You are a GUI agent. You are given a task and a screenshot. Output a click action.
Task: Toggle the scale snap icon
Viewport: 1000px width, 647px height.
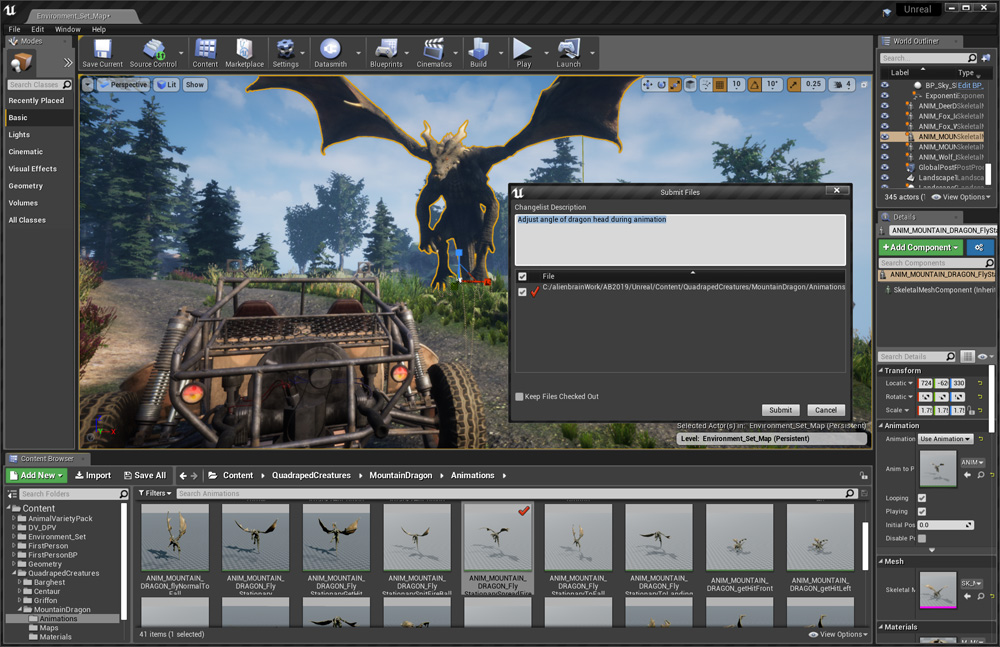pyautogui.click(x=794, y=84)
